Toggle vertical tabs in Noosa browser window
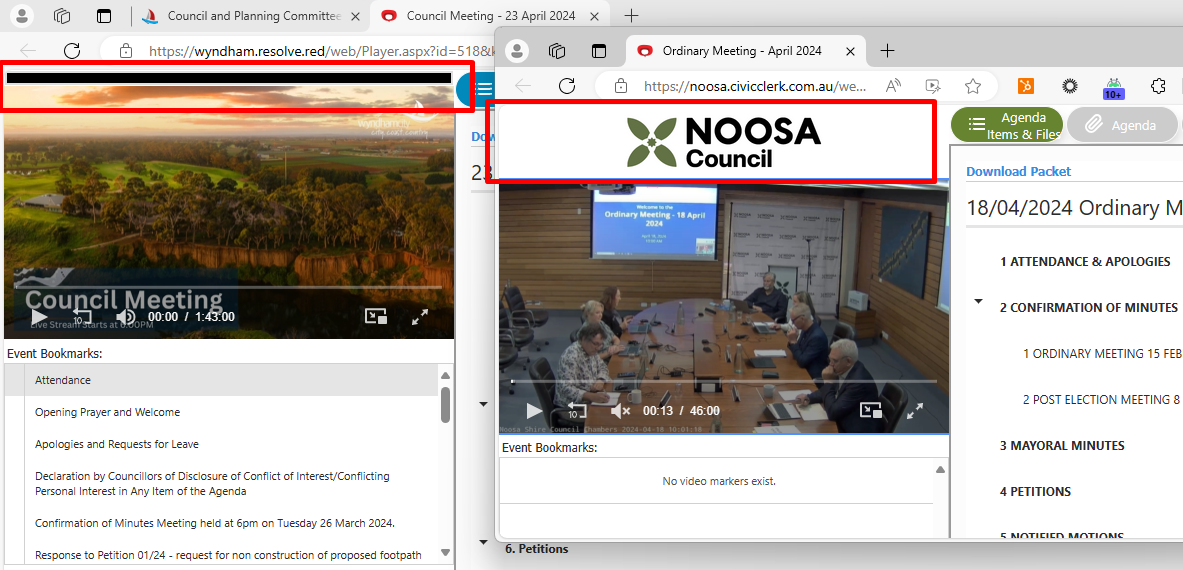The height and width of the screenshot is (570, 1183). pyautogui.click(x=598, y=51)
